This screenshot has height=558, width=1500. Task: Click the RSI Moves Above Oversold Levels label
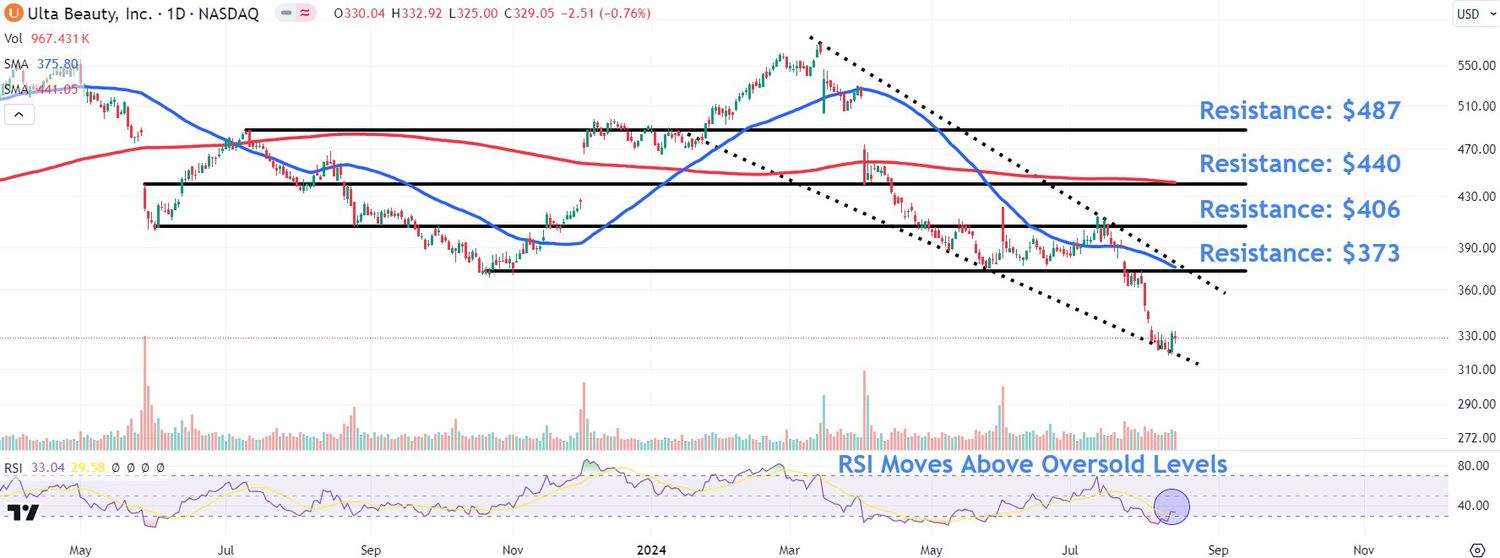point(1032,464)
